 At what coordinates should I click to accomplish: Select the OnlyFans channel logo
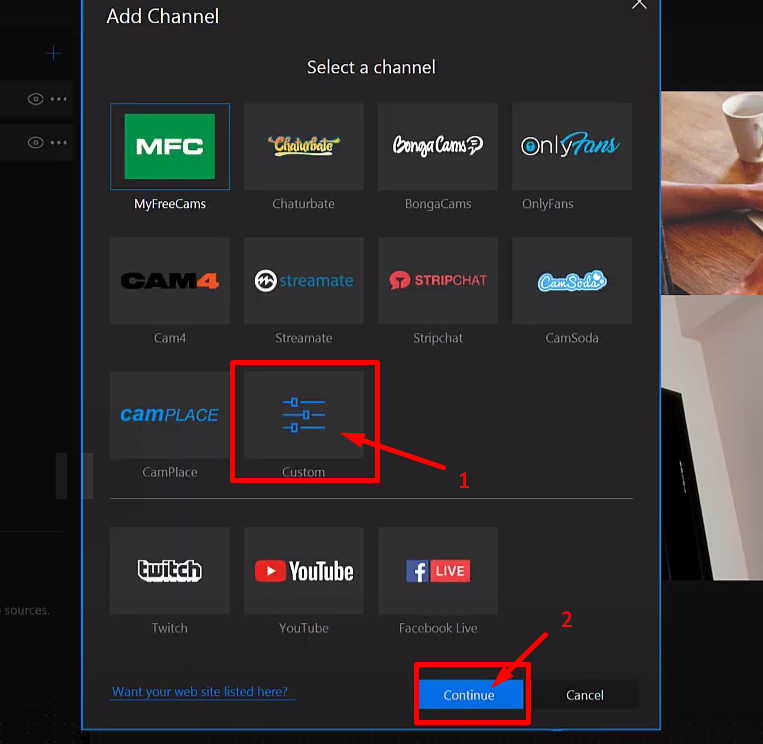click(572, 146)
